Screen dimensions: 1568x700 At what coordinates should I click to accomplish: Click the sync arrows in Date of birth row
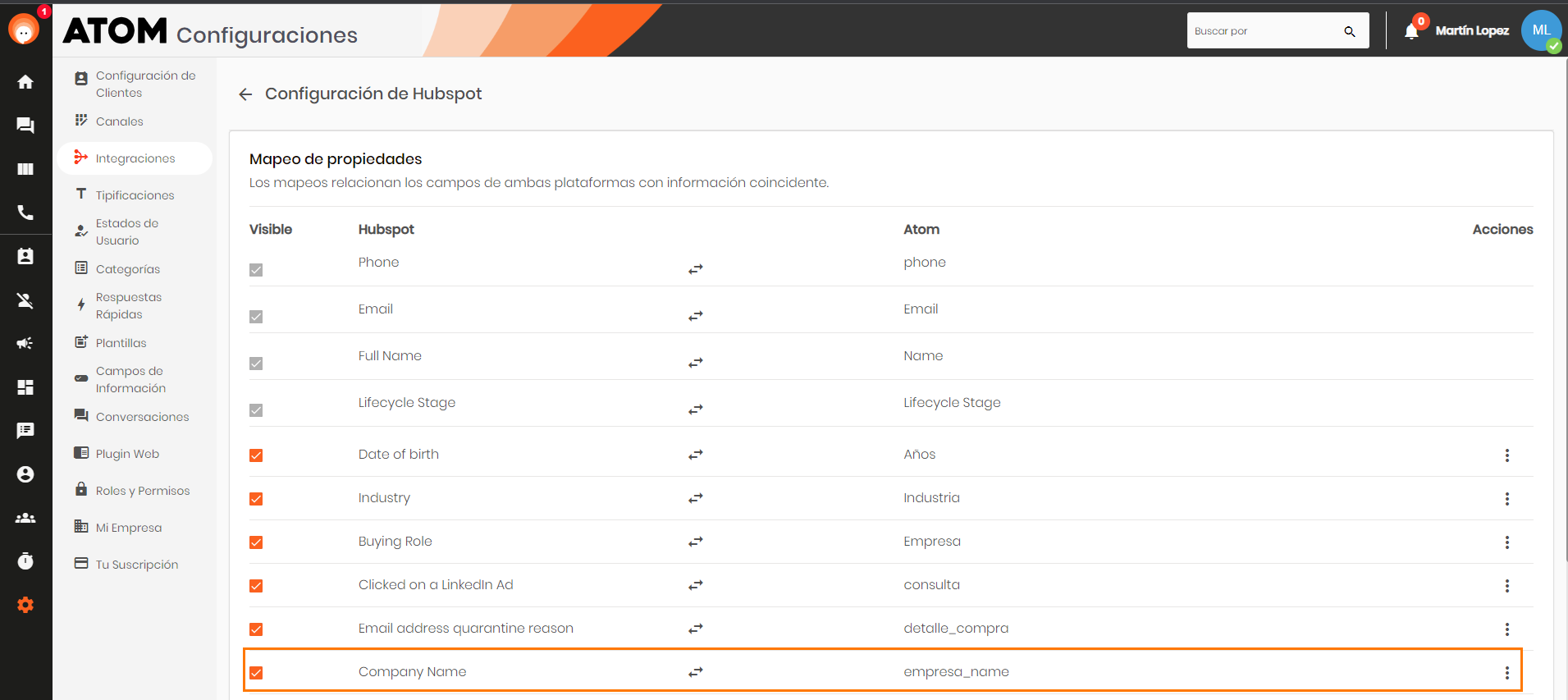click(x=696, y=455)
